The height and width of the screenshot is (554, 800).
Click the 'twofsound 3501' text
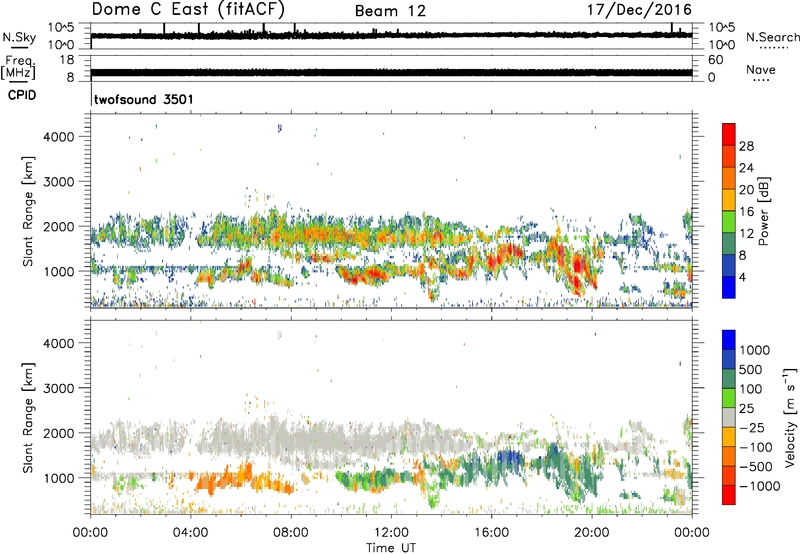[143, 99]
